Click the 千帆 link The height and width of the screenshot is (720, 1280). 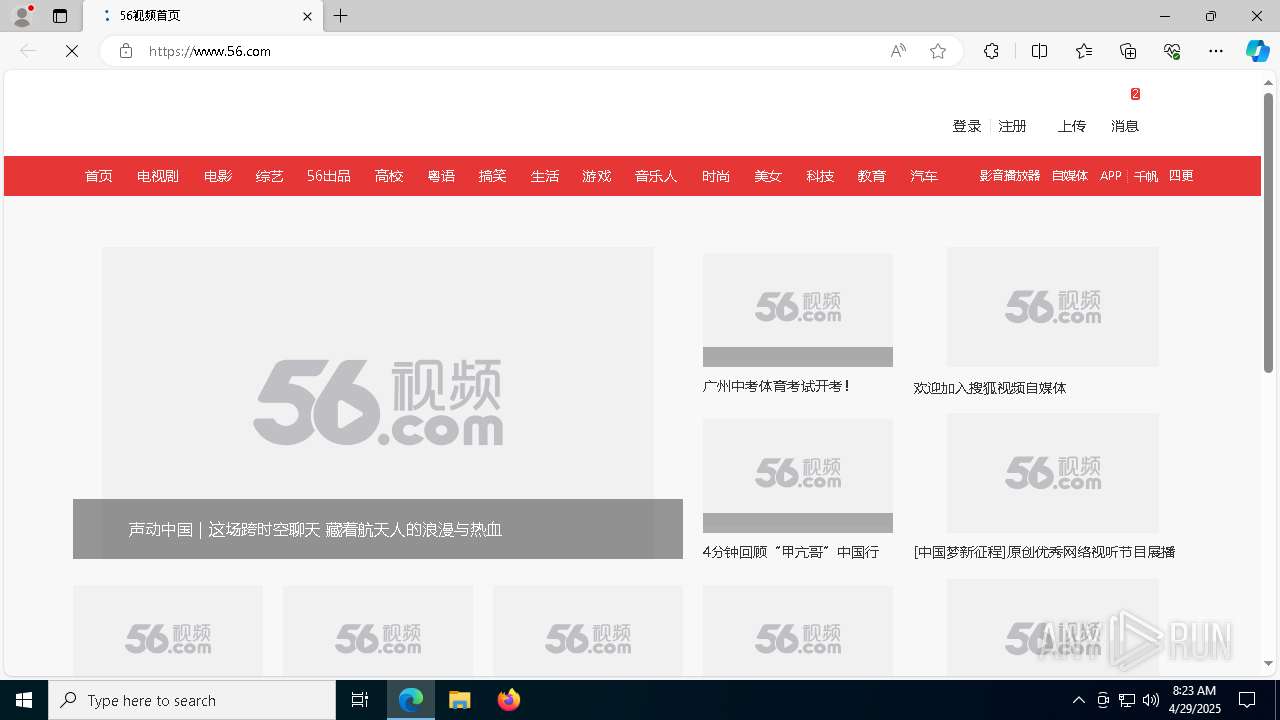(1146, 176)
